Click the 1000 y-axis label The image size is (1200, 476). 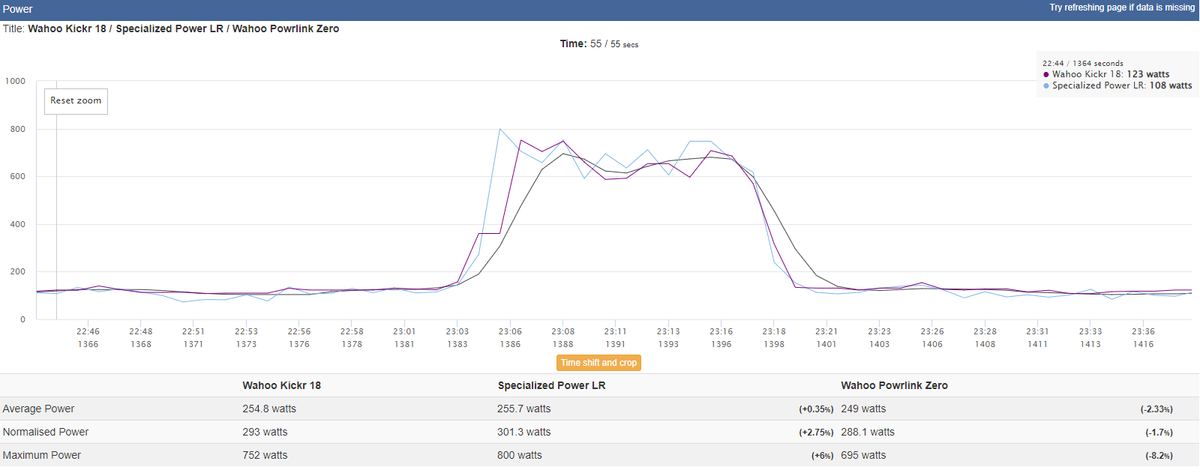[x=15, y=81]
